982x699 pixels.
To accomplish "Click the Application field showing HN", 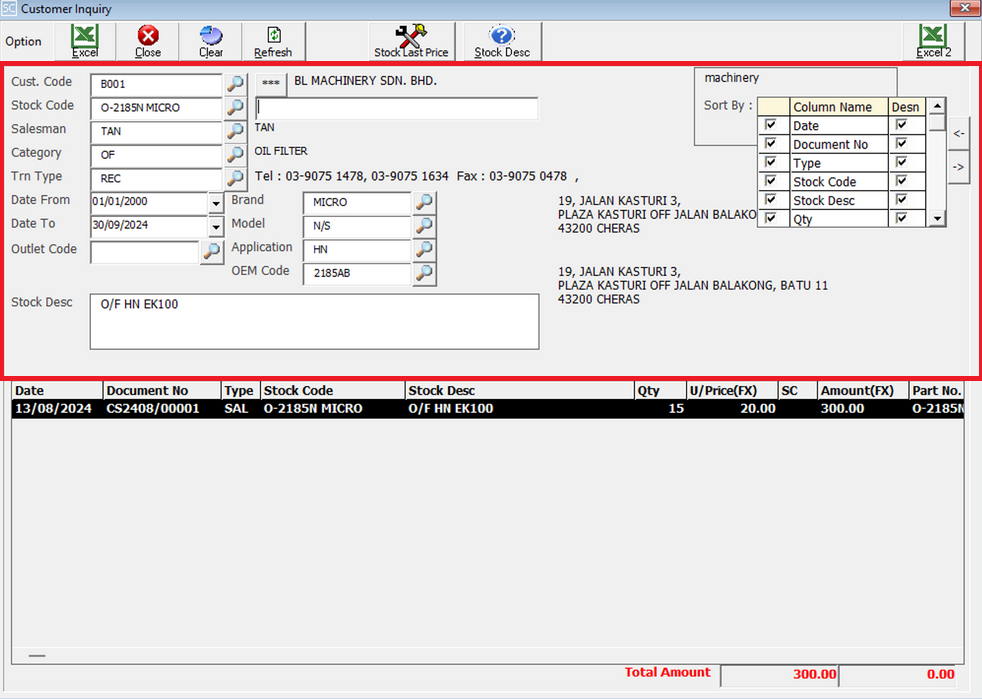I will (x=357, y=249).
